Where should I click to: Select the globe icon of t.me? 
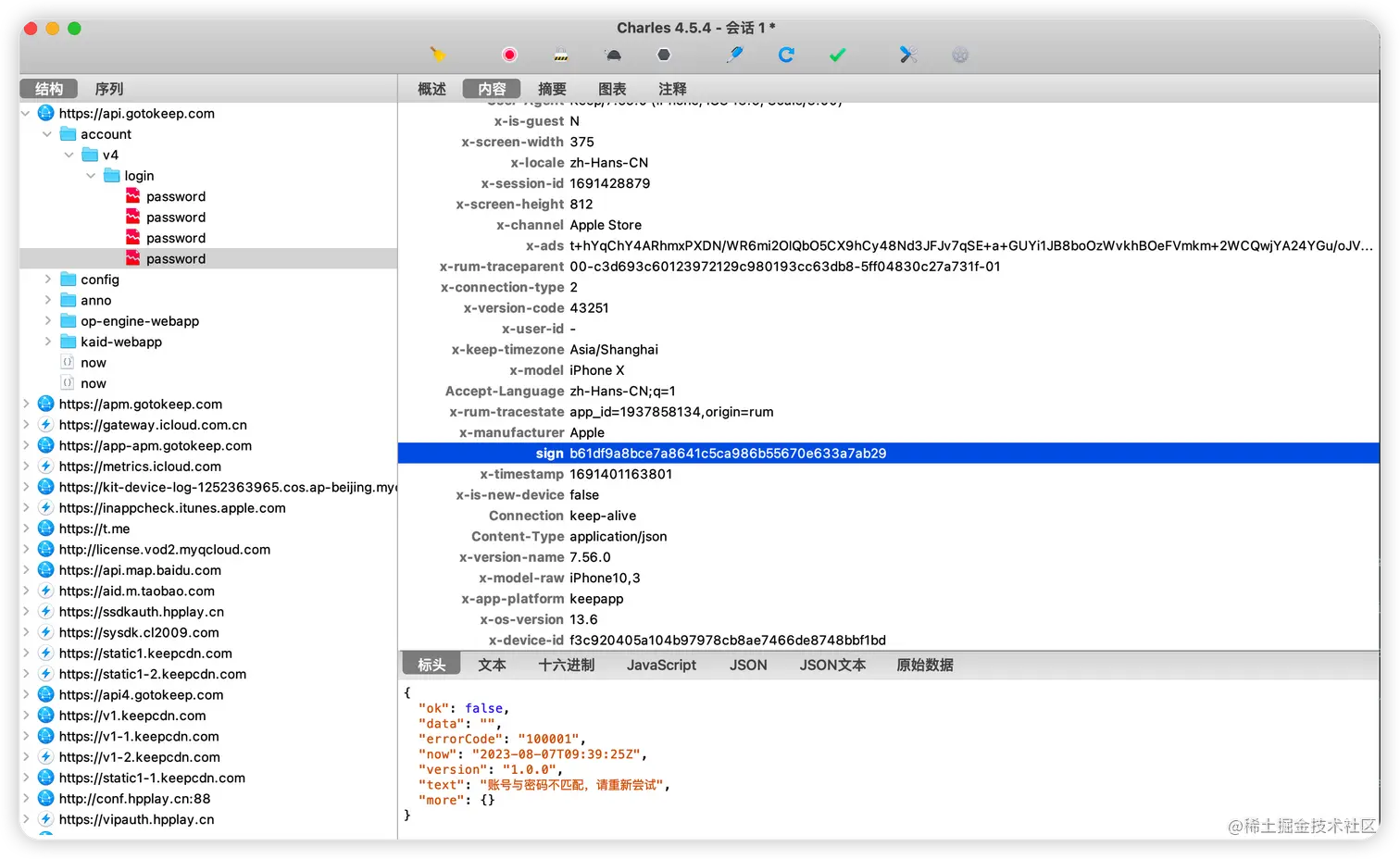coord(45,529)
